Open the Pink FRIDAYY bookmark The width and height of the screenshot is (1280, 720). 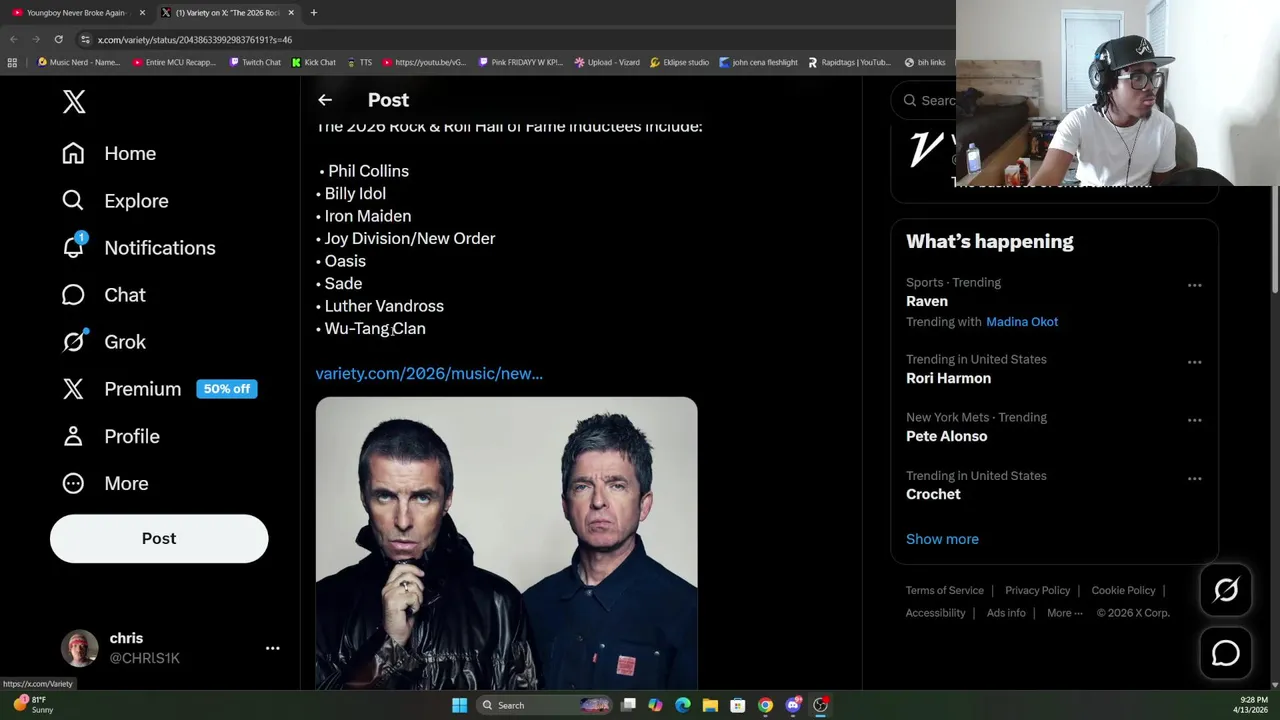click(x=520, y=62)
